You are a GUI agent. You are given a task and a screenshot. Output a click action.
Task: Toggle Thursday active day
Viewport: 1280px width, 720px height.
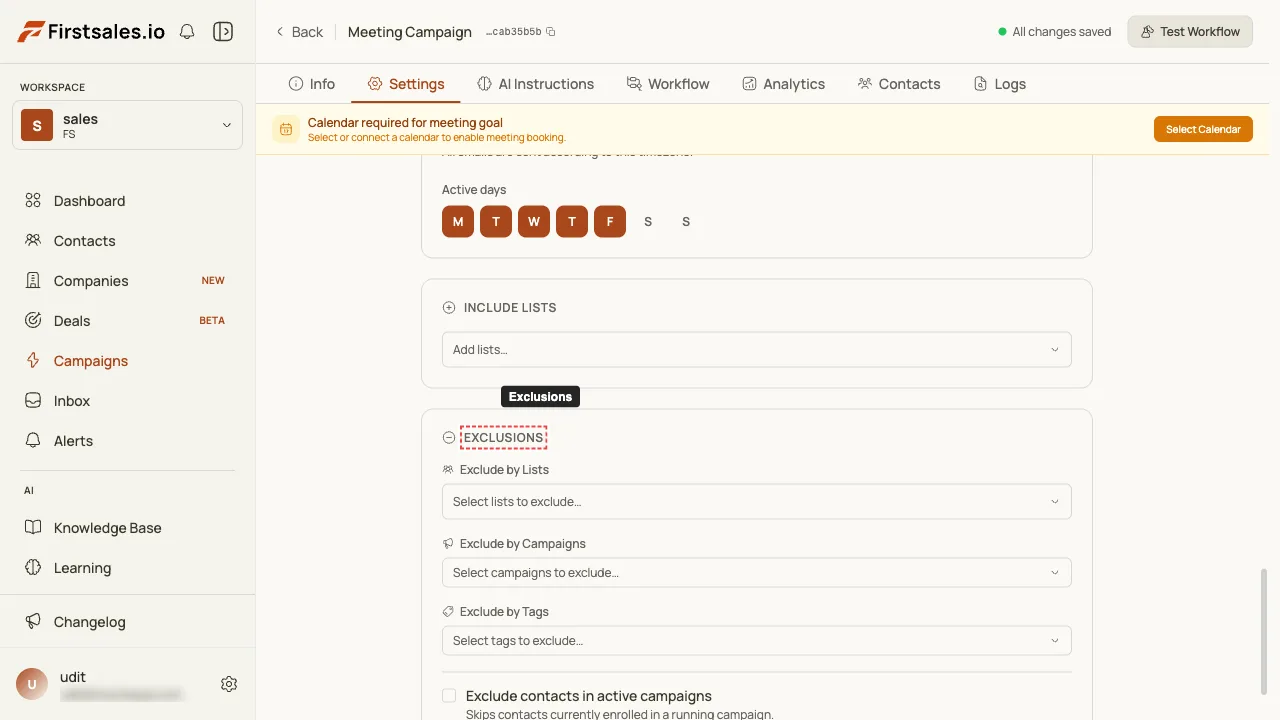pos(572,222)
